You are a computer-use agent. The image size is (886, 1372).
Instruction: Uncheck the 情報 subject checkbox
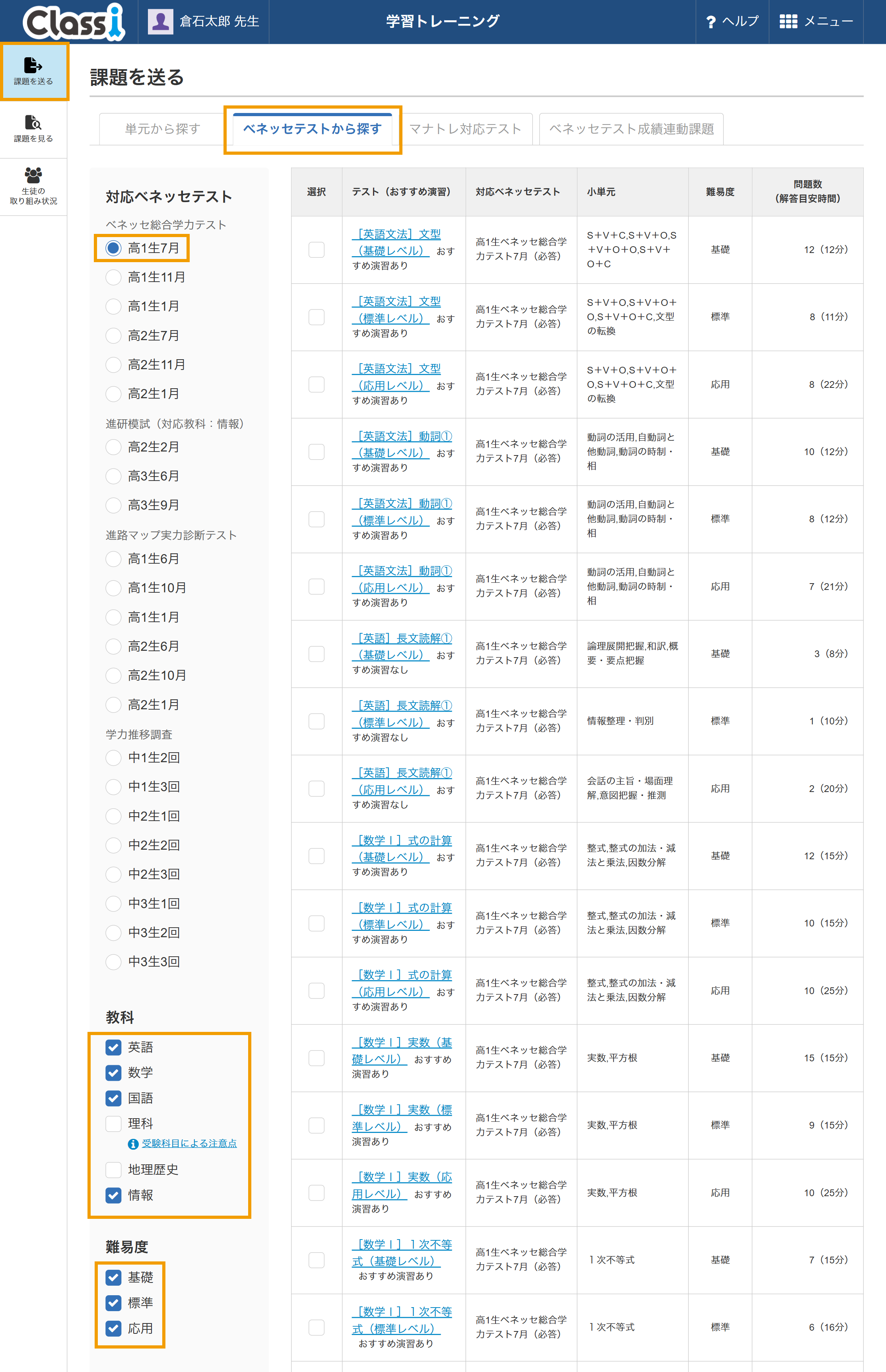coord(113,1195)
